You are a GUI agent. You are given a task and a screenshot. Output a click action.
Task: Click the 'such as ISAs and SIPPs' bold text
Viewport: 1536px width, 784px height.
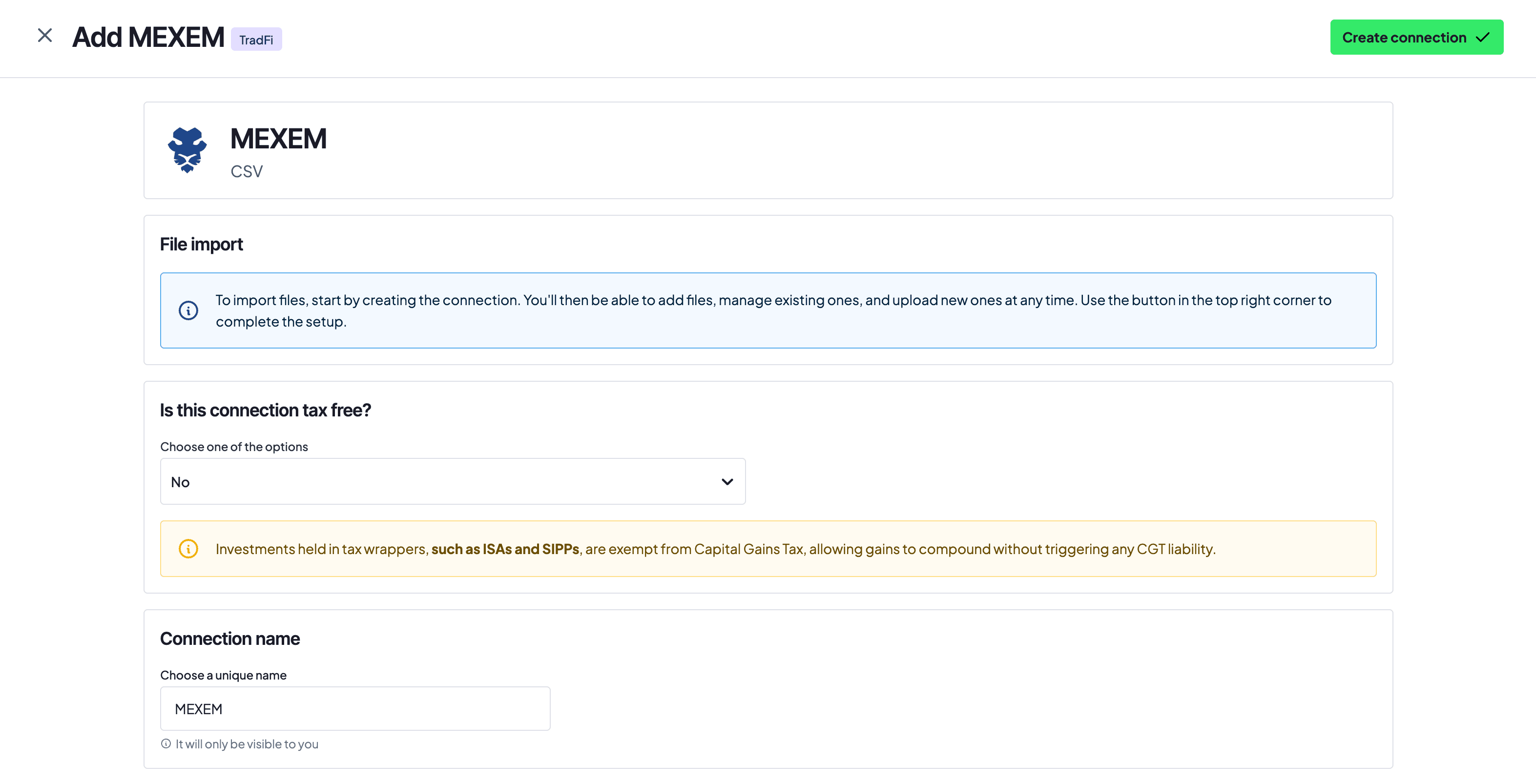[505, 549]
